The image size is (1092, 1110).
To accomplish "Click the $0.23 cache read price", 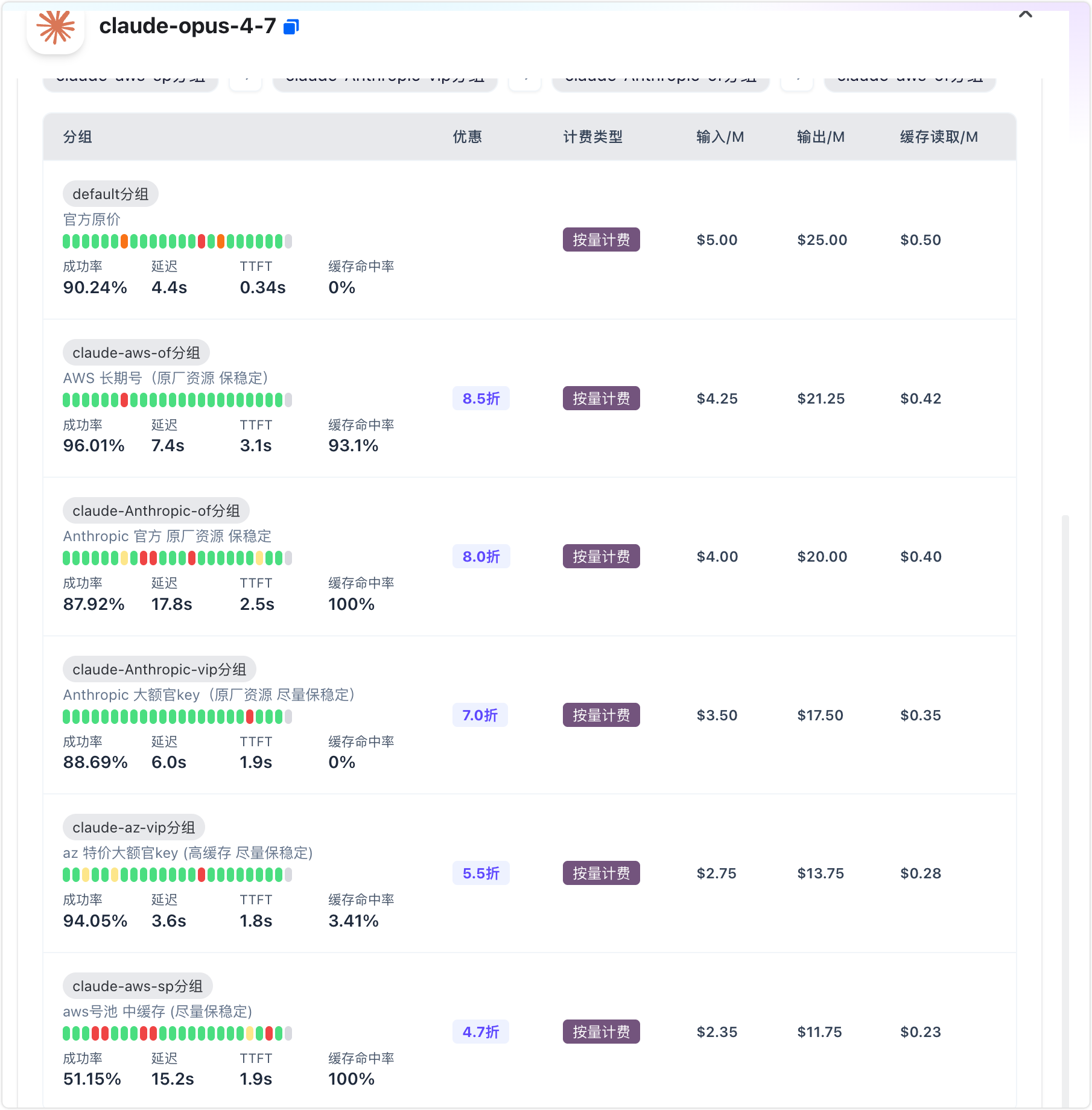I will (921, 1032).
